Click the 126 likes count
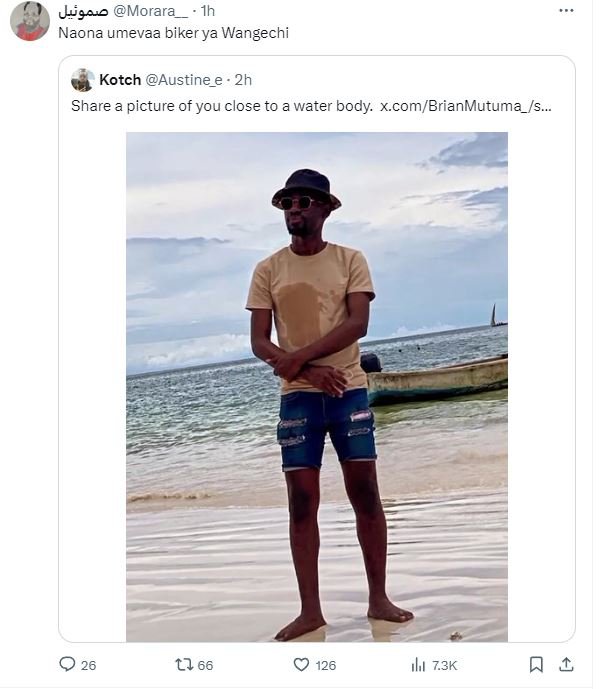 (x=325, y=666)
